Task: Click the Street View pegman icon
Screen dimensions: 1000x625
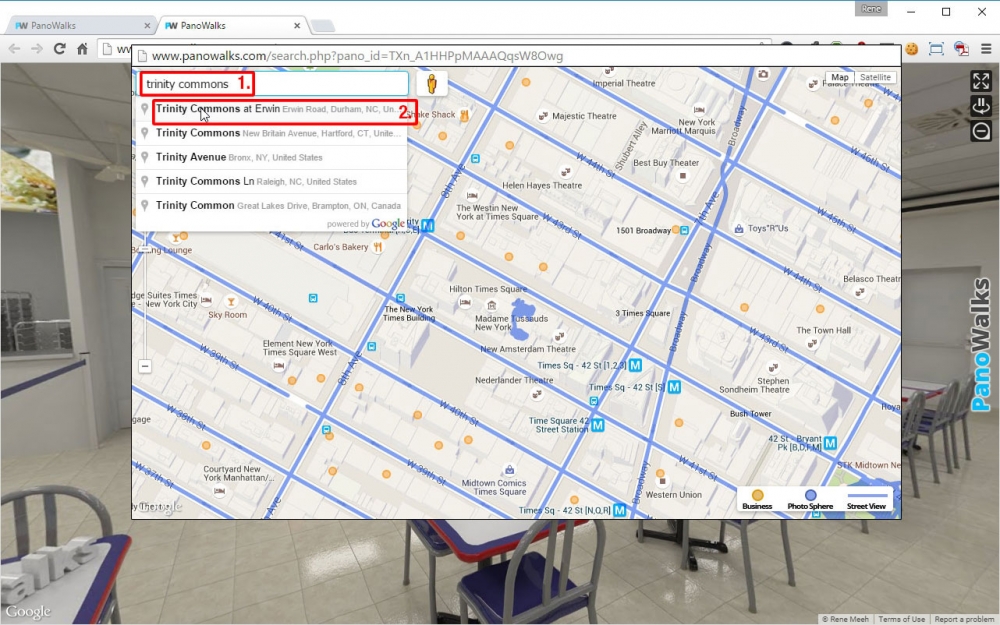Action: (432, 84)
